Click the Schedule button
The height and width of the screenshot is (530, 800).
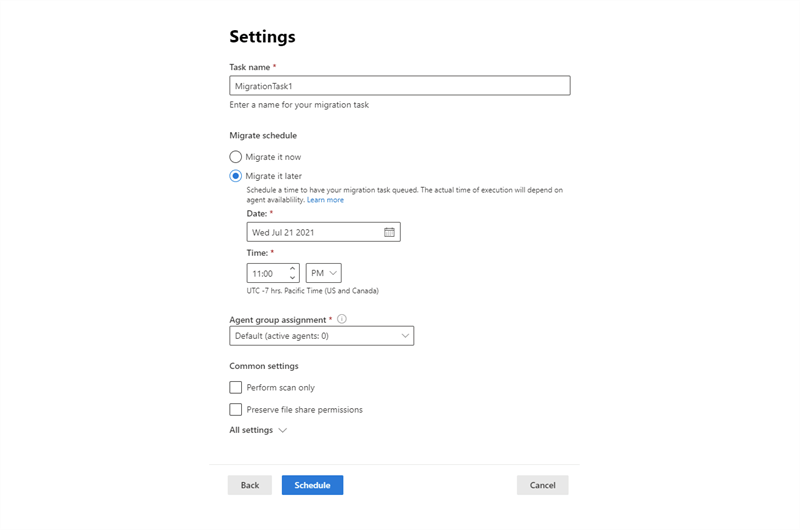312,485
